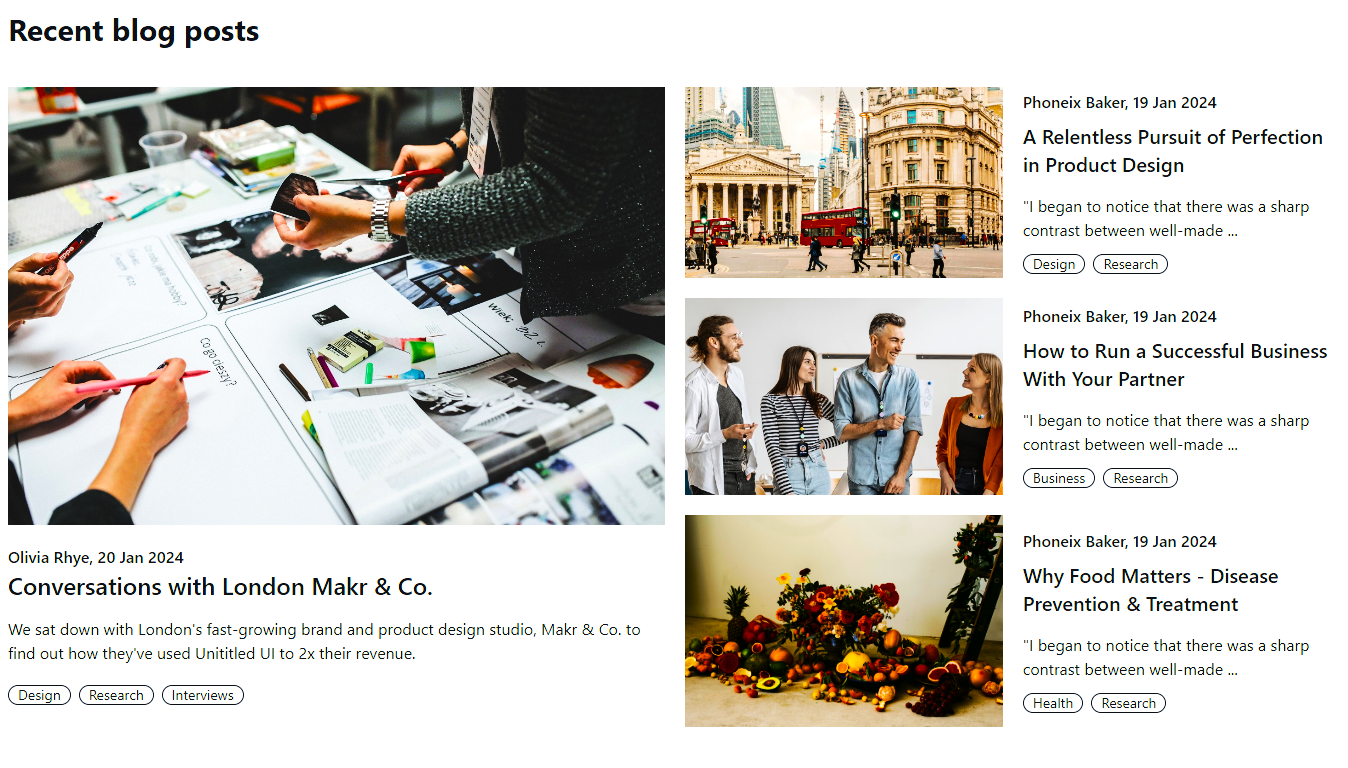
Task: Click the Interviews tag on featured post
Action: coord(203,695)
